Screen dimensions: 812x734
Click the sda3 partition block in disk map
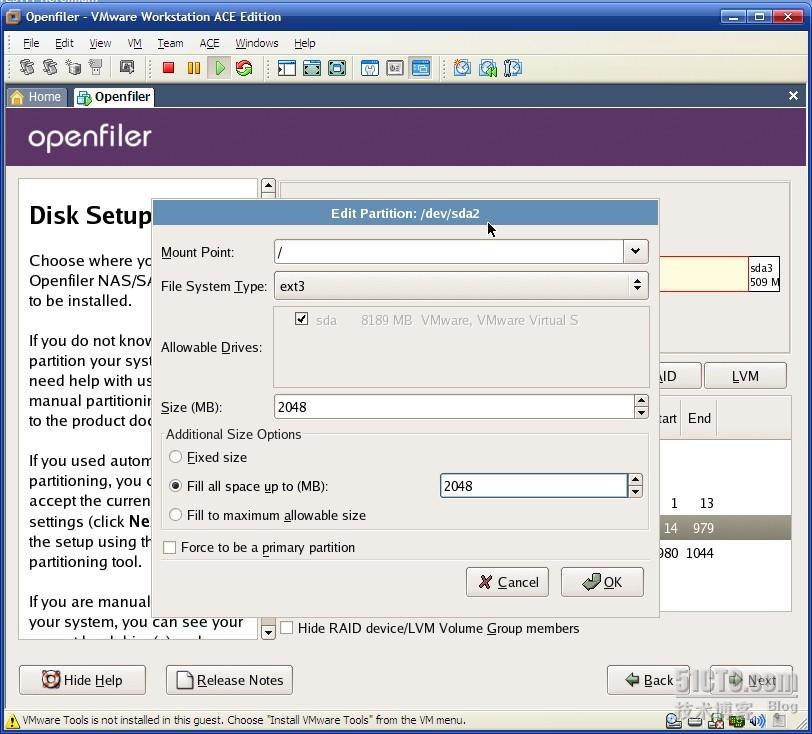(763, 274)
